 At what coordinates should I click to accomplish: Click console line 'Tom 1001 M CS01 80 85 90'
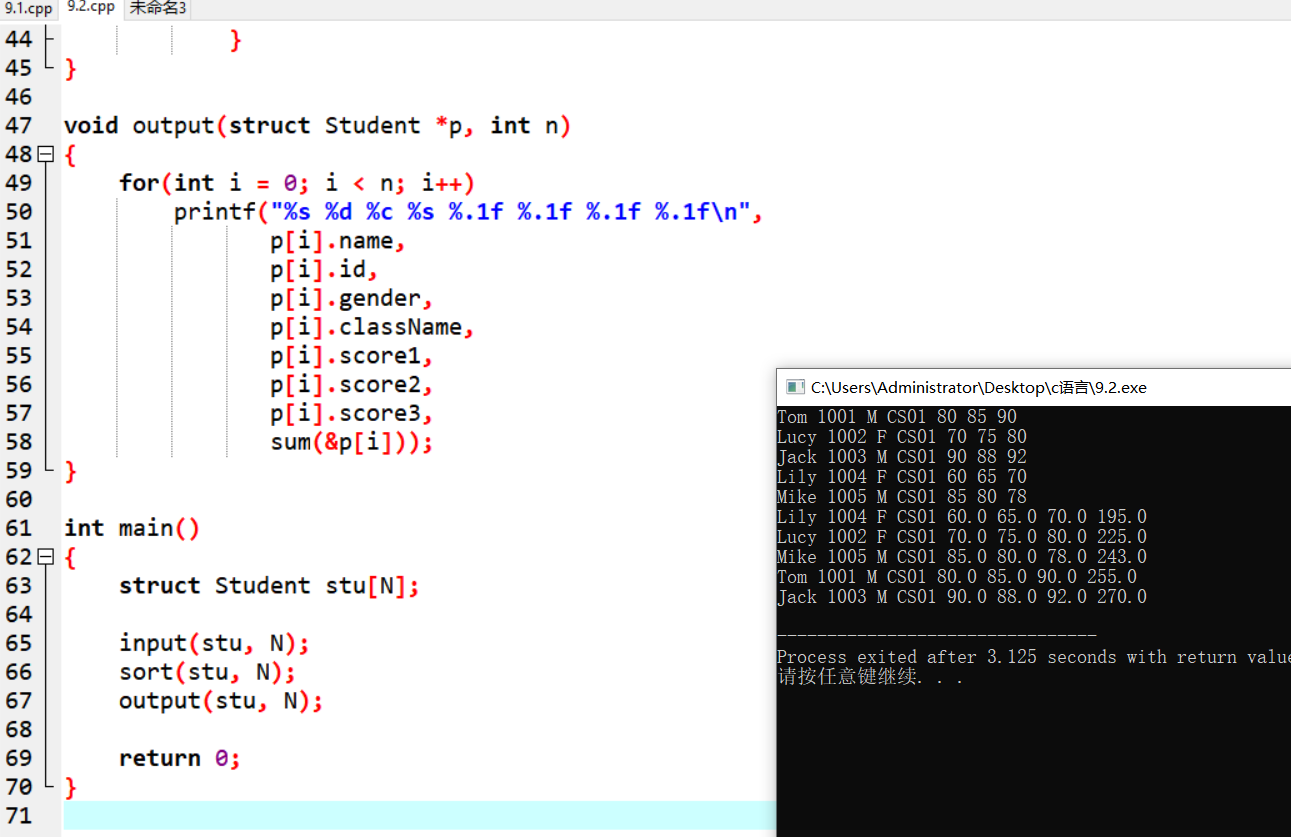[x=897, y=417]
